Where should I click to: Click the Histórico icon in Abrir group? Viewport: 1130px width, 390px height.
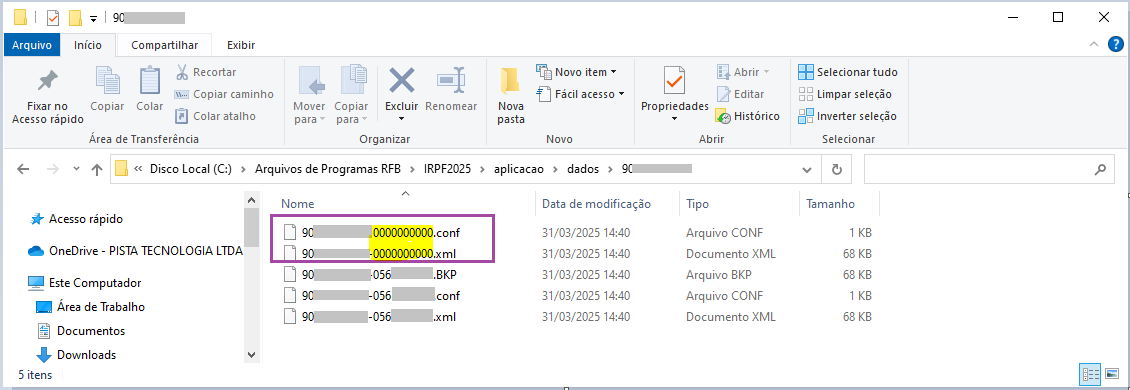[724, 116]
